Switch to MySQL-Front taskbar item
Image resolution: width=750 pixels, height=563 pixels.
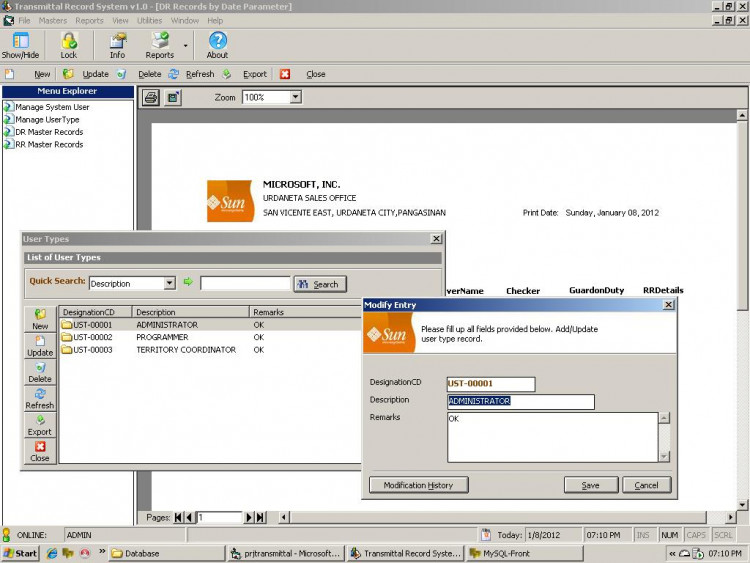click(525, 553)
